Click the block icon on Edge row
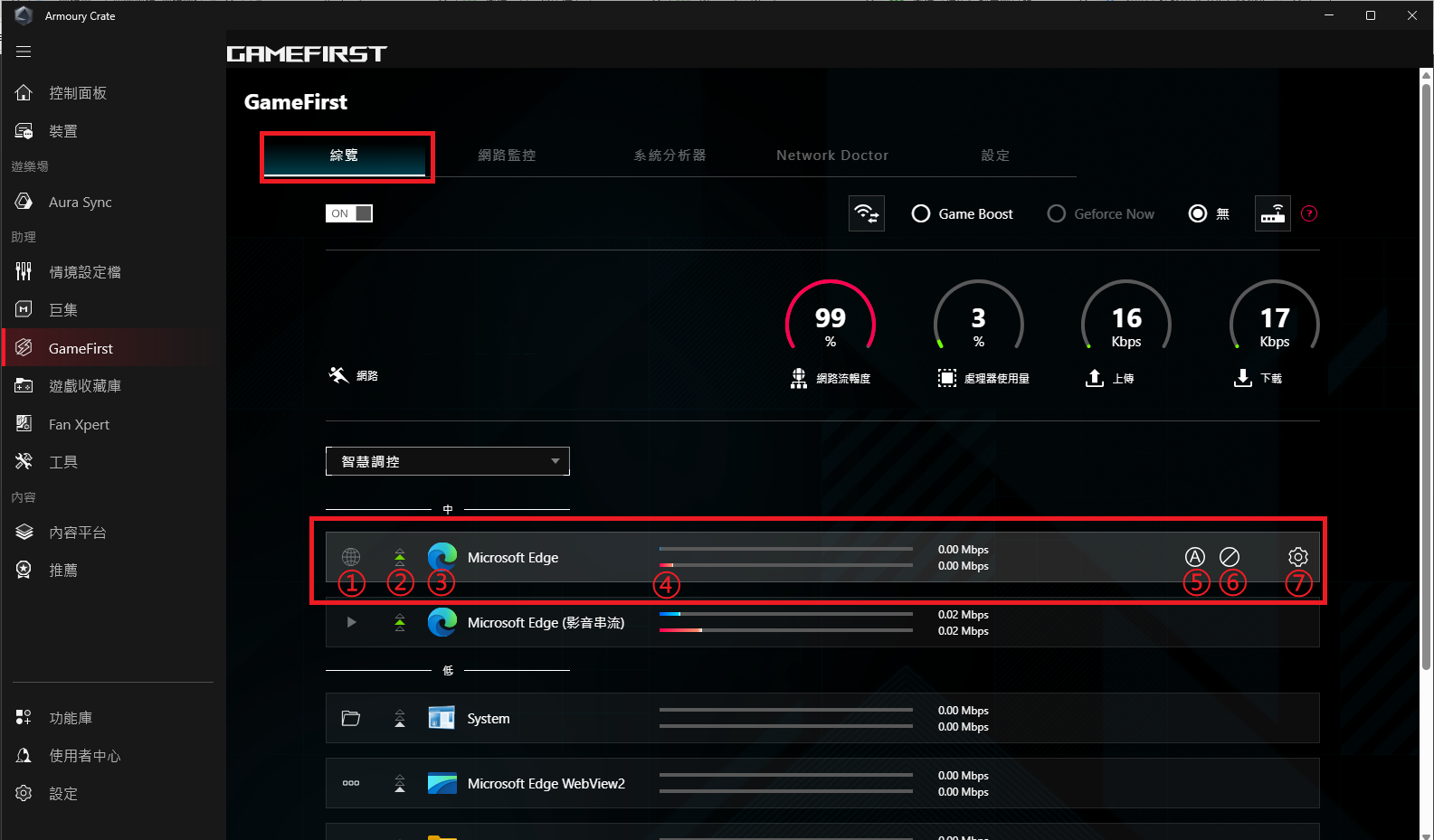1434x840 pixels. pos(1230,557)
